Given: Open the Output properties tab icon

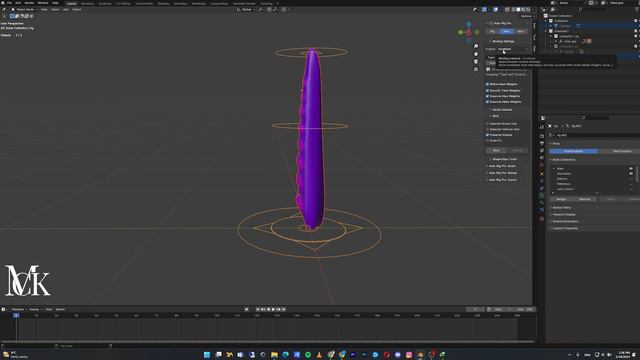Looking at the screenshot, I should (542, 143).
